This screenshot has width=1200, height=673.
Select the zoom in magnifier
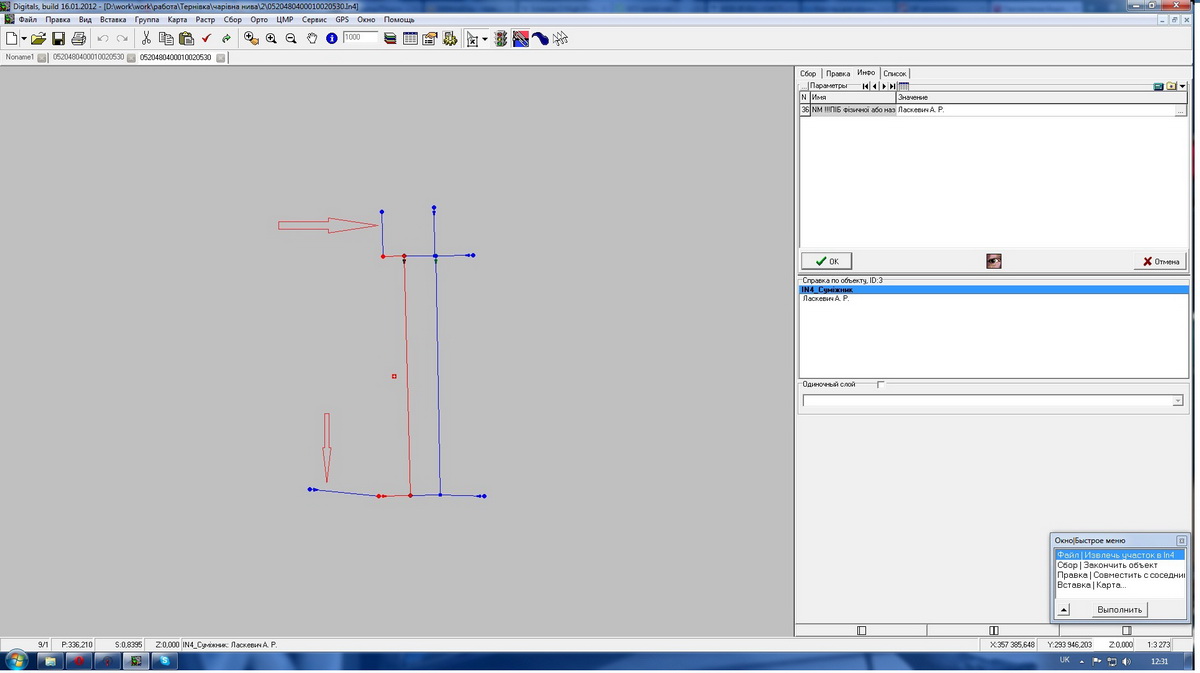(x=271, y=39)
